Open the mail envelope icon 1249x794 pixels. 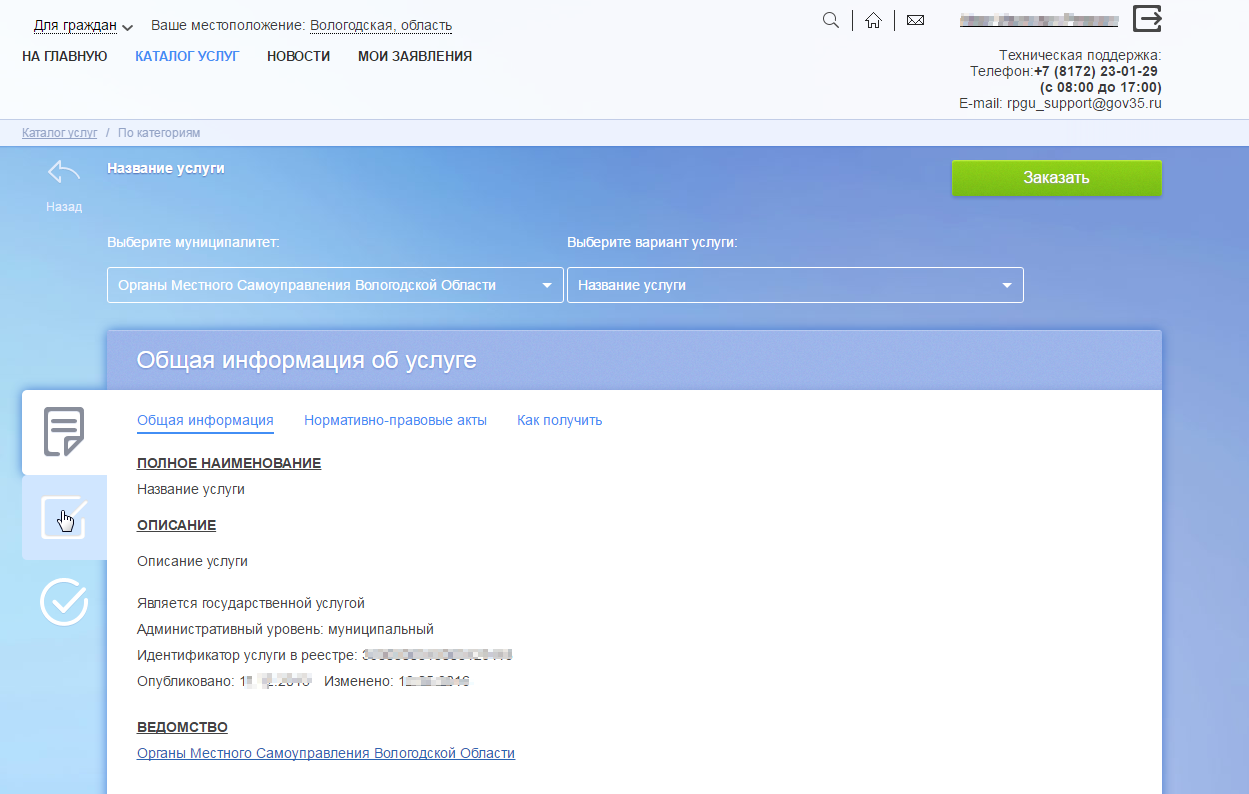[x=915, y=20]
